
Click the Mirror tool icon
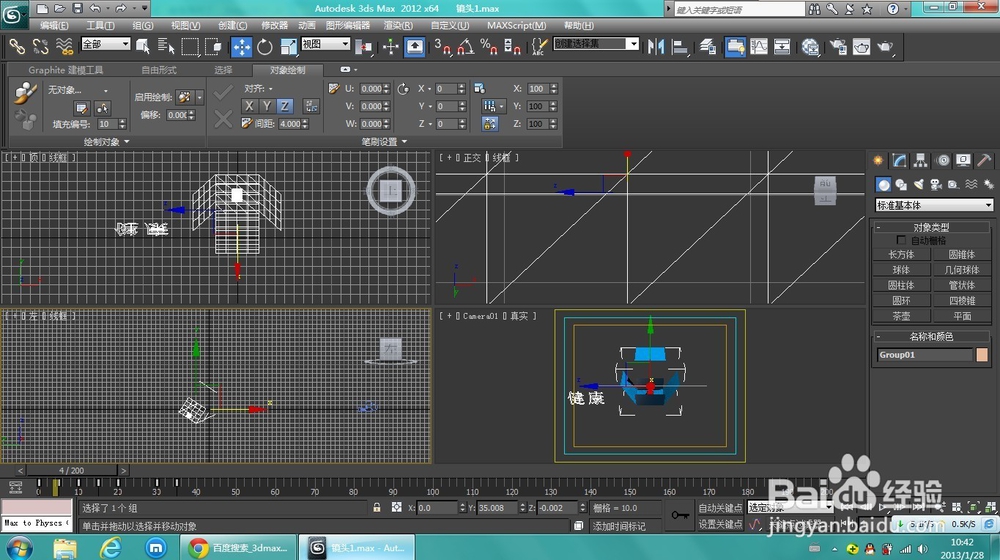pos(657,46)
